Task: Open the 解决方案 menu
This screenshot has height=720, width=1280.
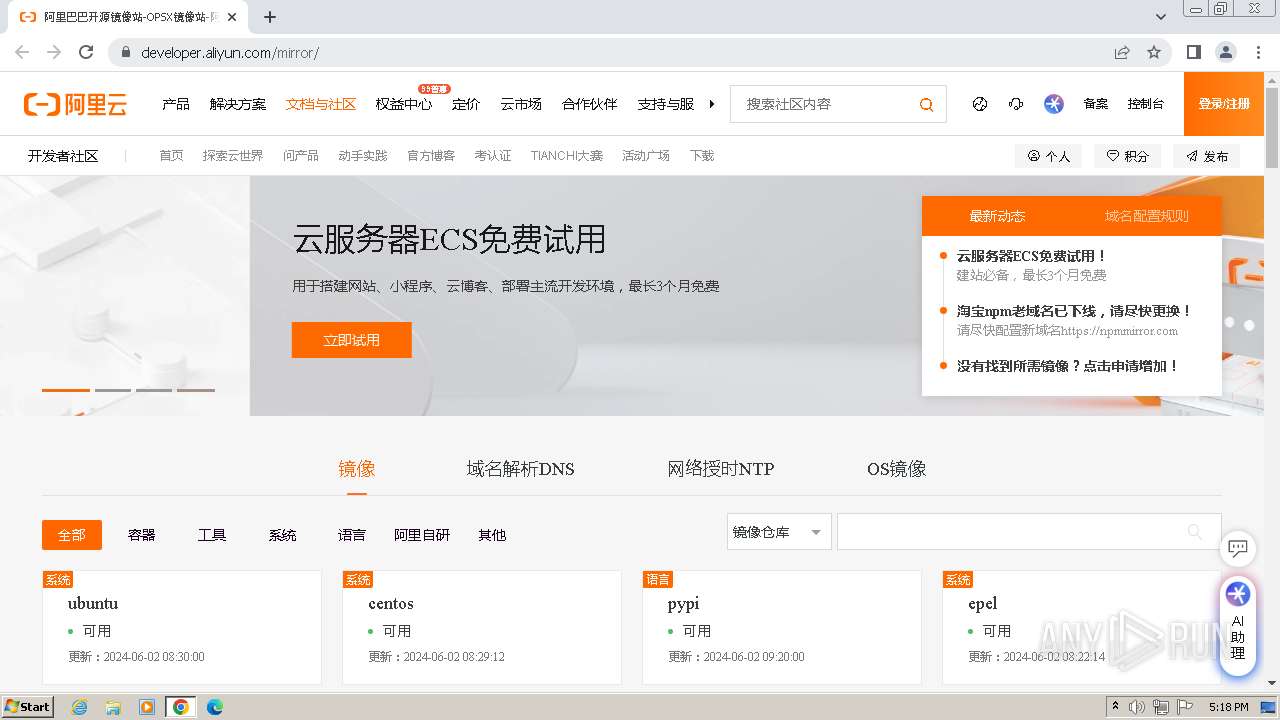Action: tap(238, 104)
